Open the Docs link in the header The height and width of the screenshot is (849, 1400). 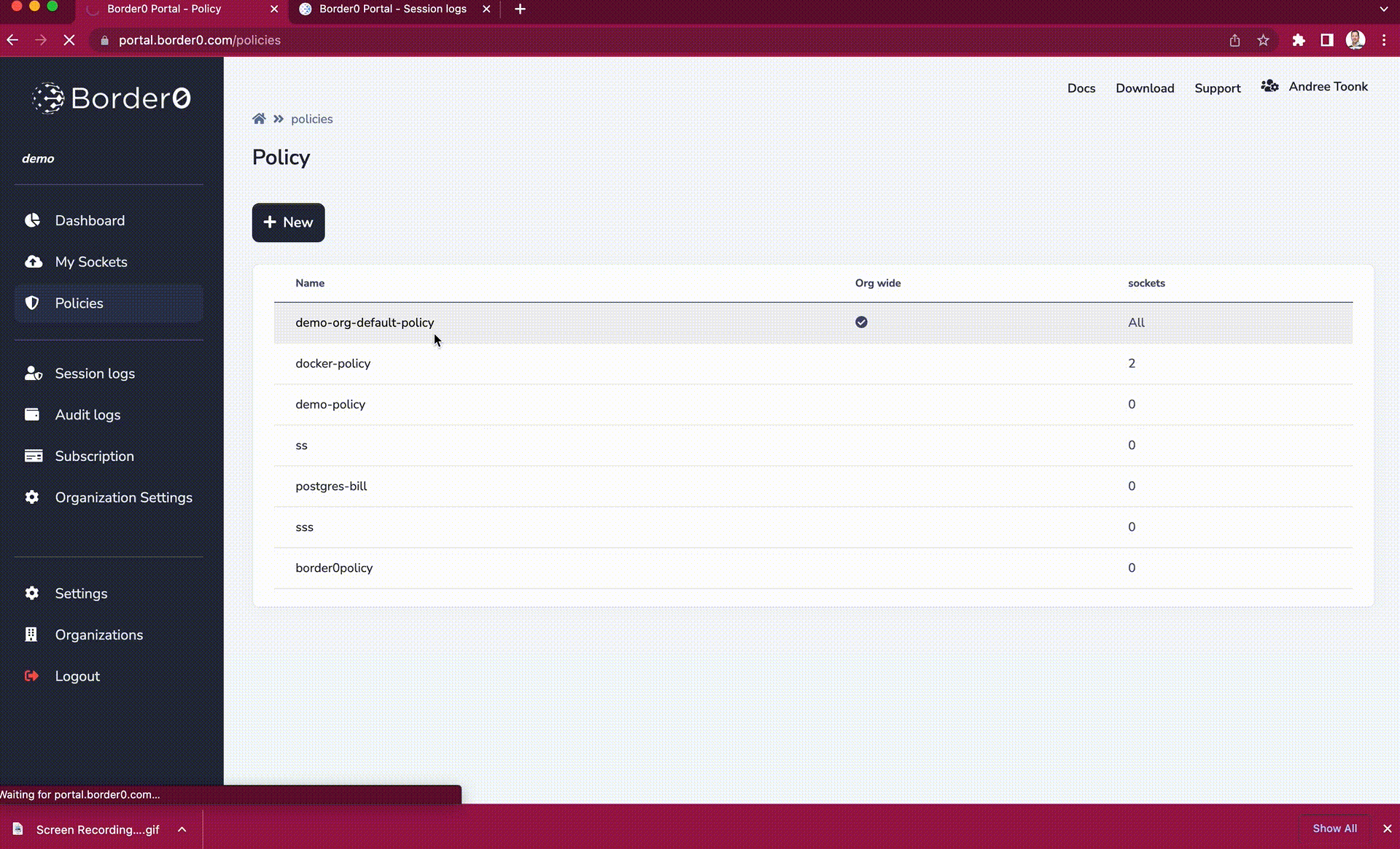point(1081,88)
